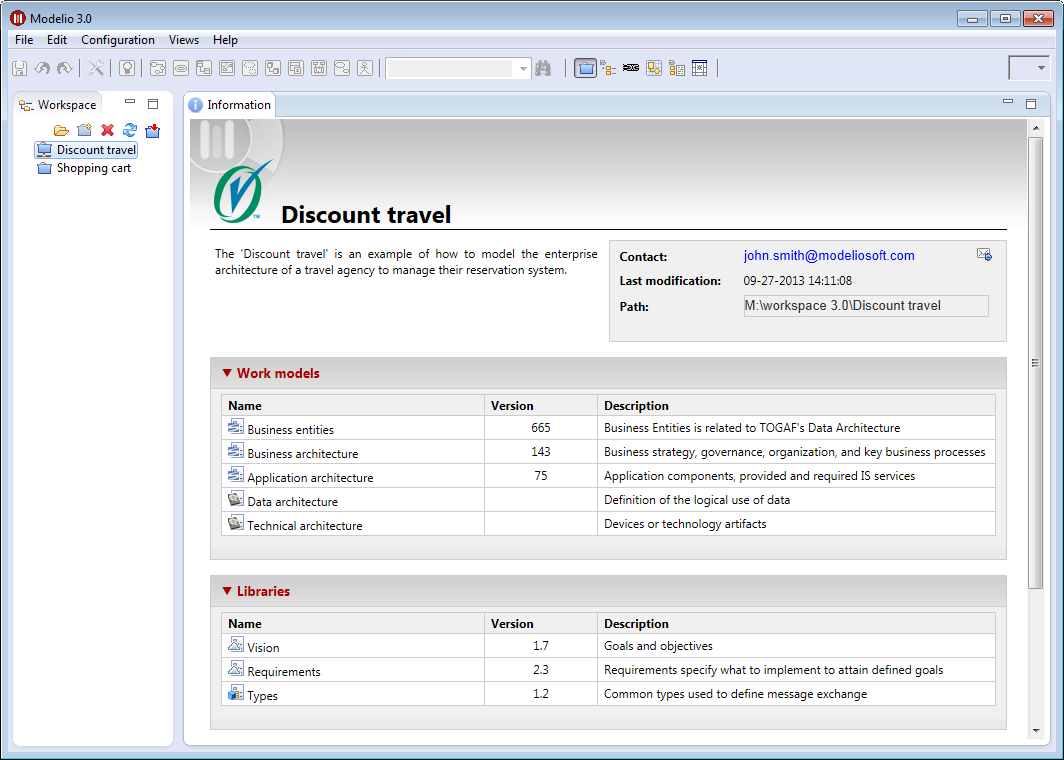This screenshot has height=760, width=1064.
Task: Click version value 665
Action: (x=541, y=428)
